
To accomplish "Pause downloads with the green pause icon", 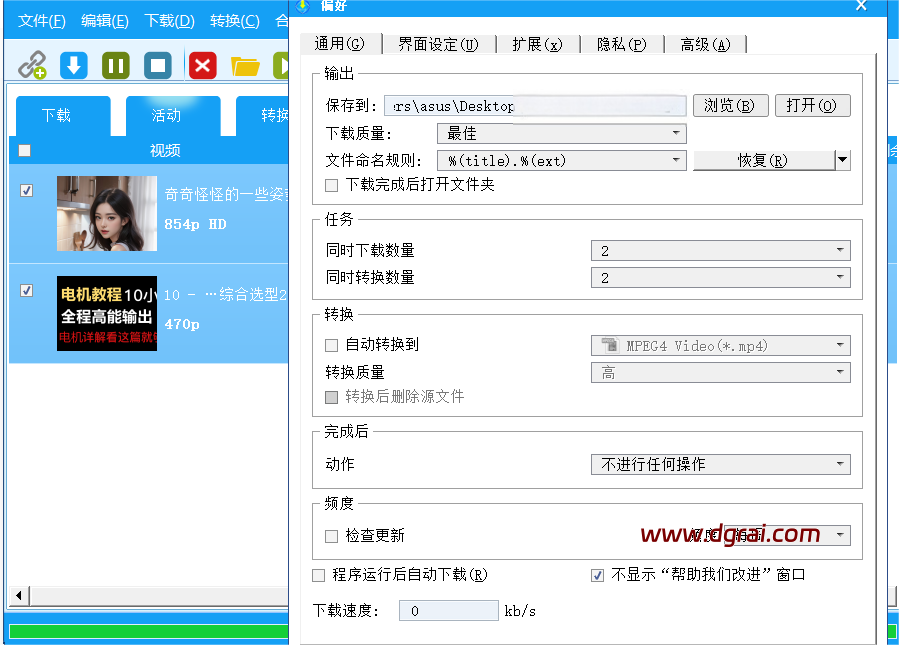I will point(116,66).
